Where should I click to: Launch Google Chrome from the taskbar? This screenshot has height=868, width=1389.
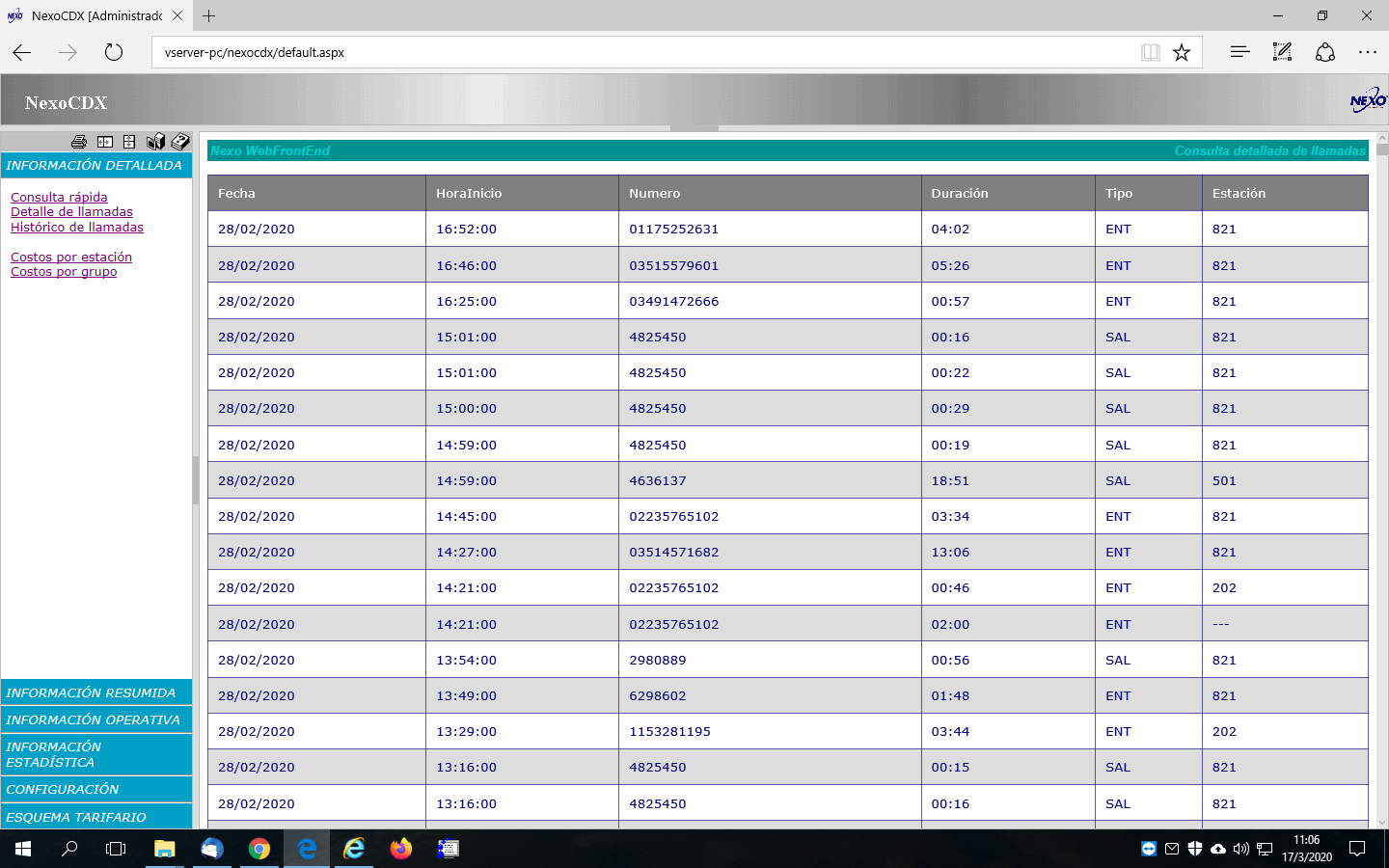259,849
